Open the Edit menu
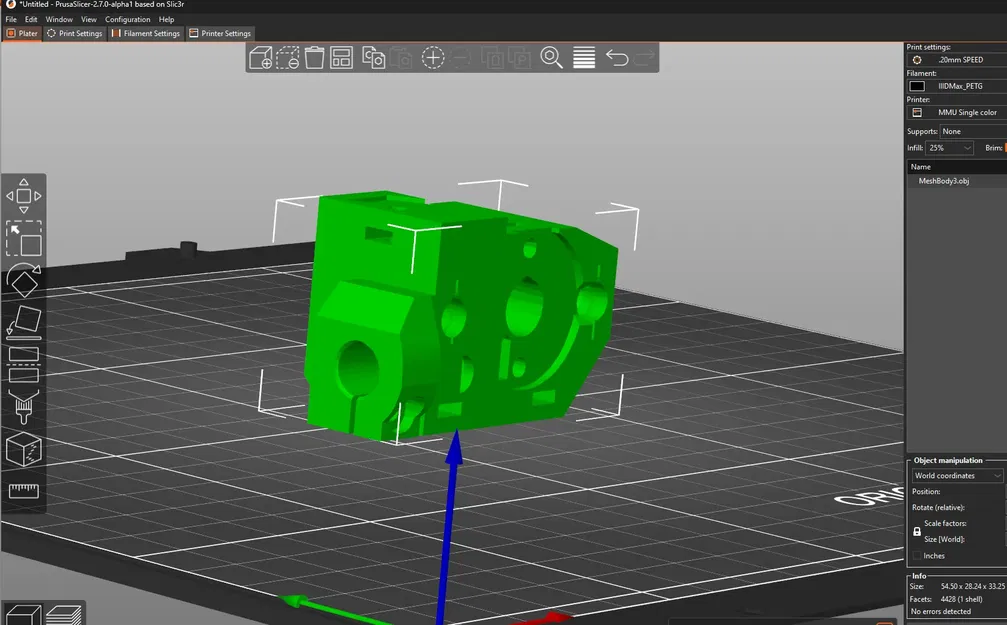This screenshot has width=1007, height=625. pyautogui.click(x=31, y=19)
